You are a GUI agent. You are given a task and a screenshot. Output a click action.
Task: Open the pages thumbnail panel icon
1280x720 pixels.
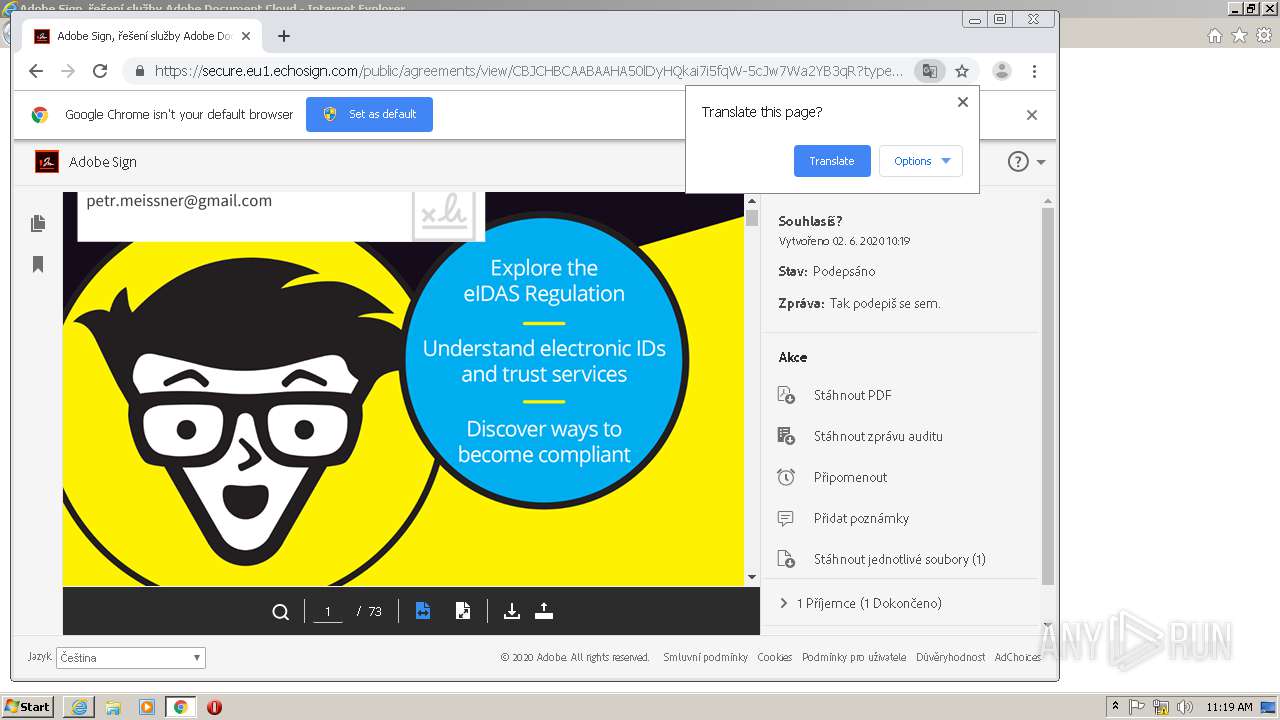(x=38, y=223)
